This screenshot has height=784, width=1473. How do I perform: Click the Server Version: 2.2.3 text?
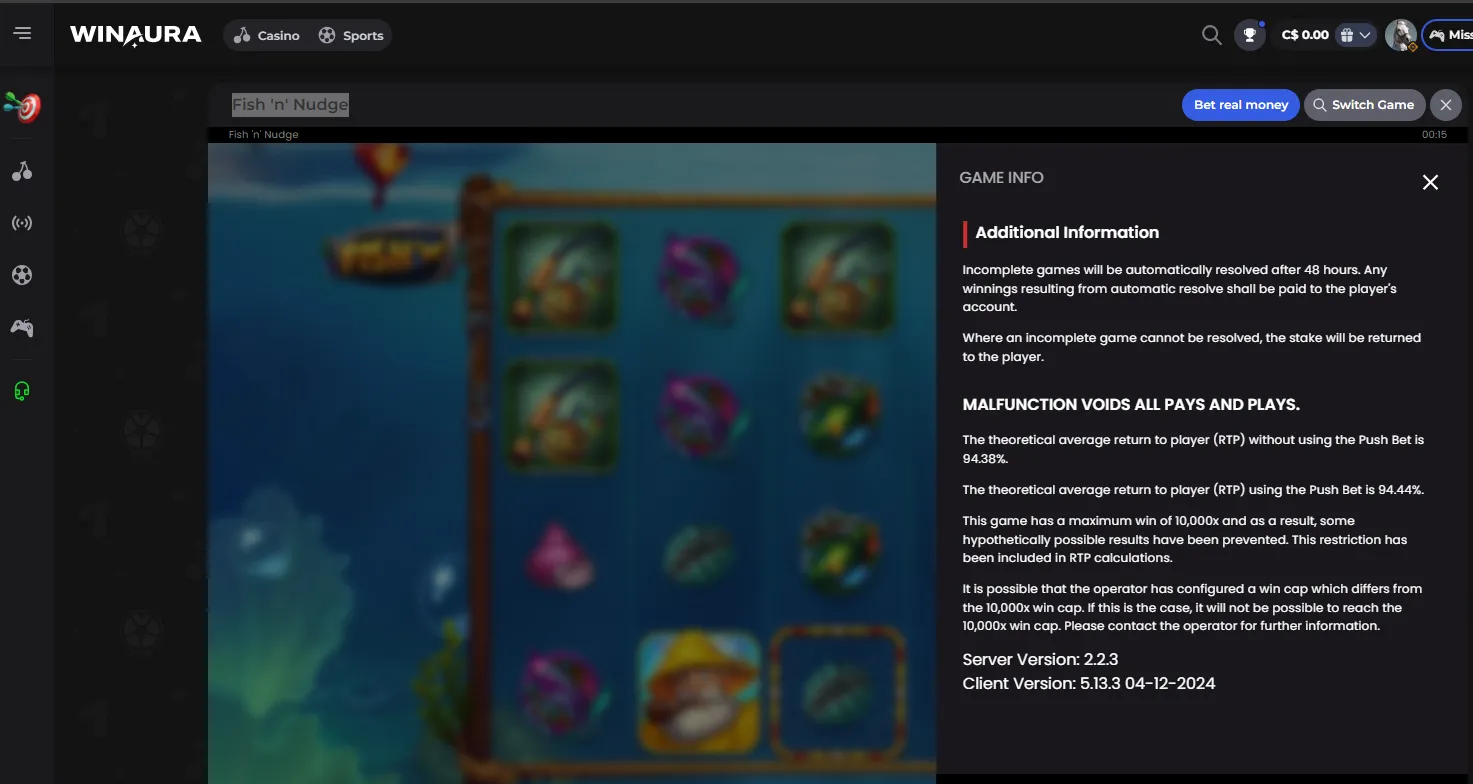click(x=1040, y=660)
